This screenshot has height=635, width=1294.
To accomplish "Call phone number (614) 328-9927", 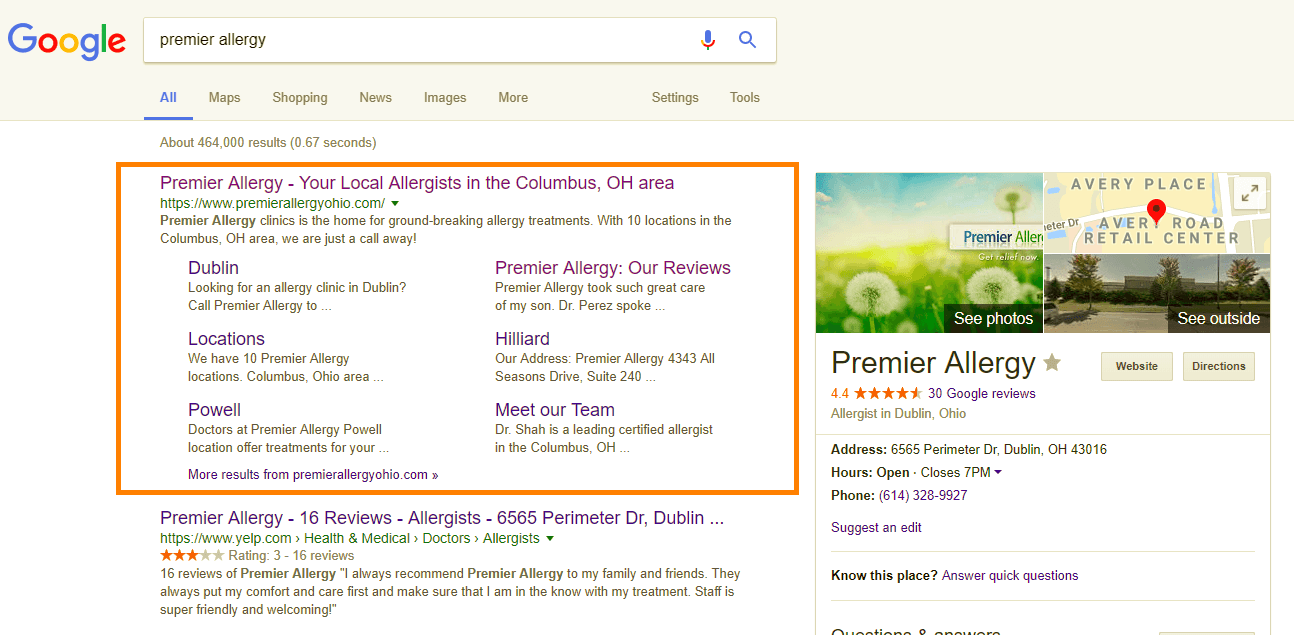I will 921,495.
